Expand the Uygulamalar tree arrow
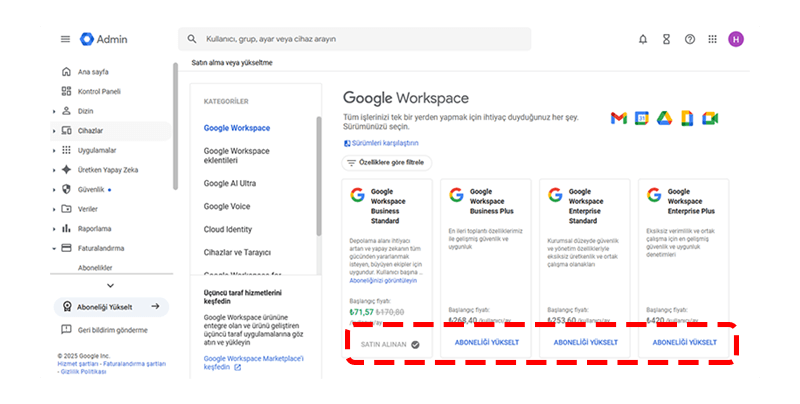800x404 pixels. pos(54,150)
